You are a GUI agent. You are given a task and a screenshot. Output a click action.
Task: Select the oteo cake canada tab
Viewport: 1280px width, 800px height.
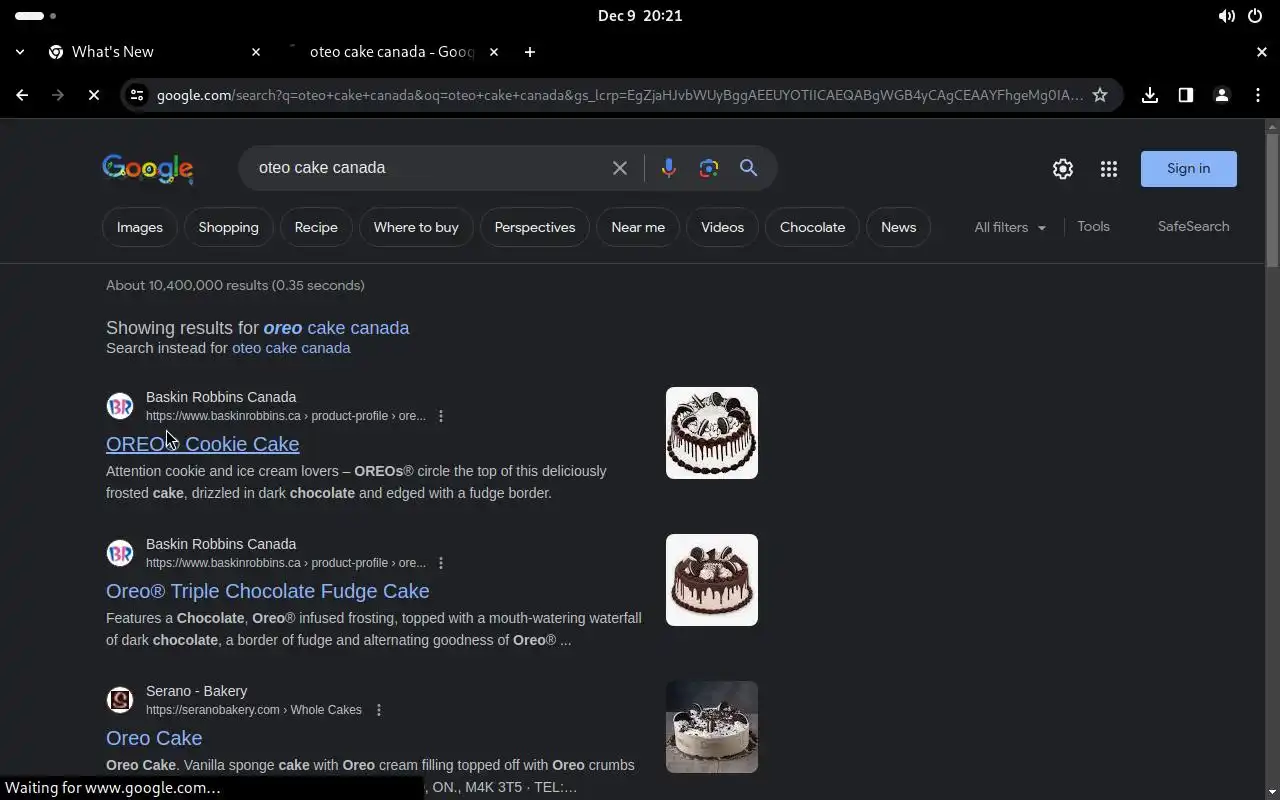pyautogui.click(x=392, y=52)
